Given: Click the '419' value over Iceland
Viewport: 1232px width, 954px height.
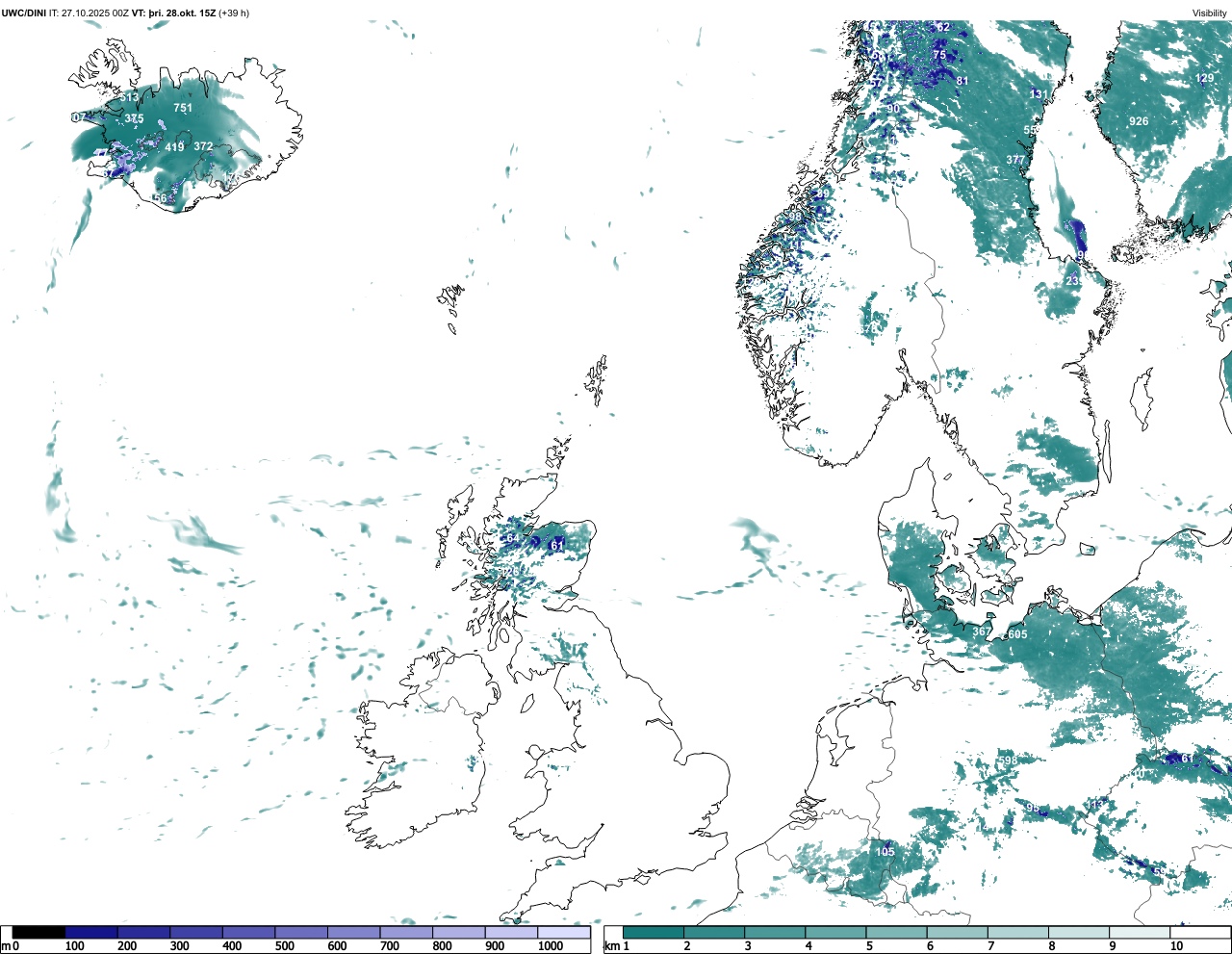Looking at the screenshot, I should click(174, 147).
